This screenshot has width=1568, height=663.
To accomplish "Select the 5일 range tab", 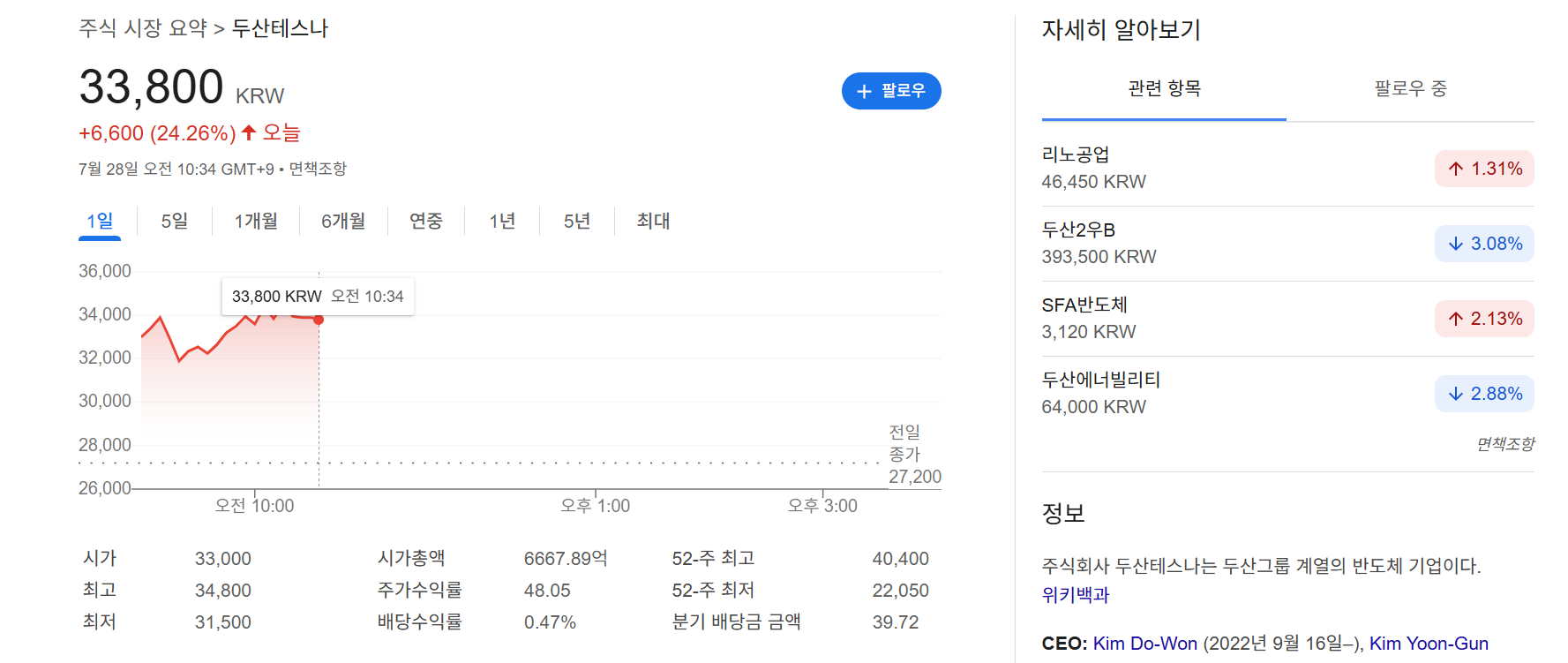I will (x=175, y=221).
